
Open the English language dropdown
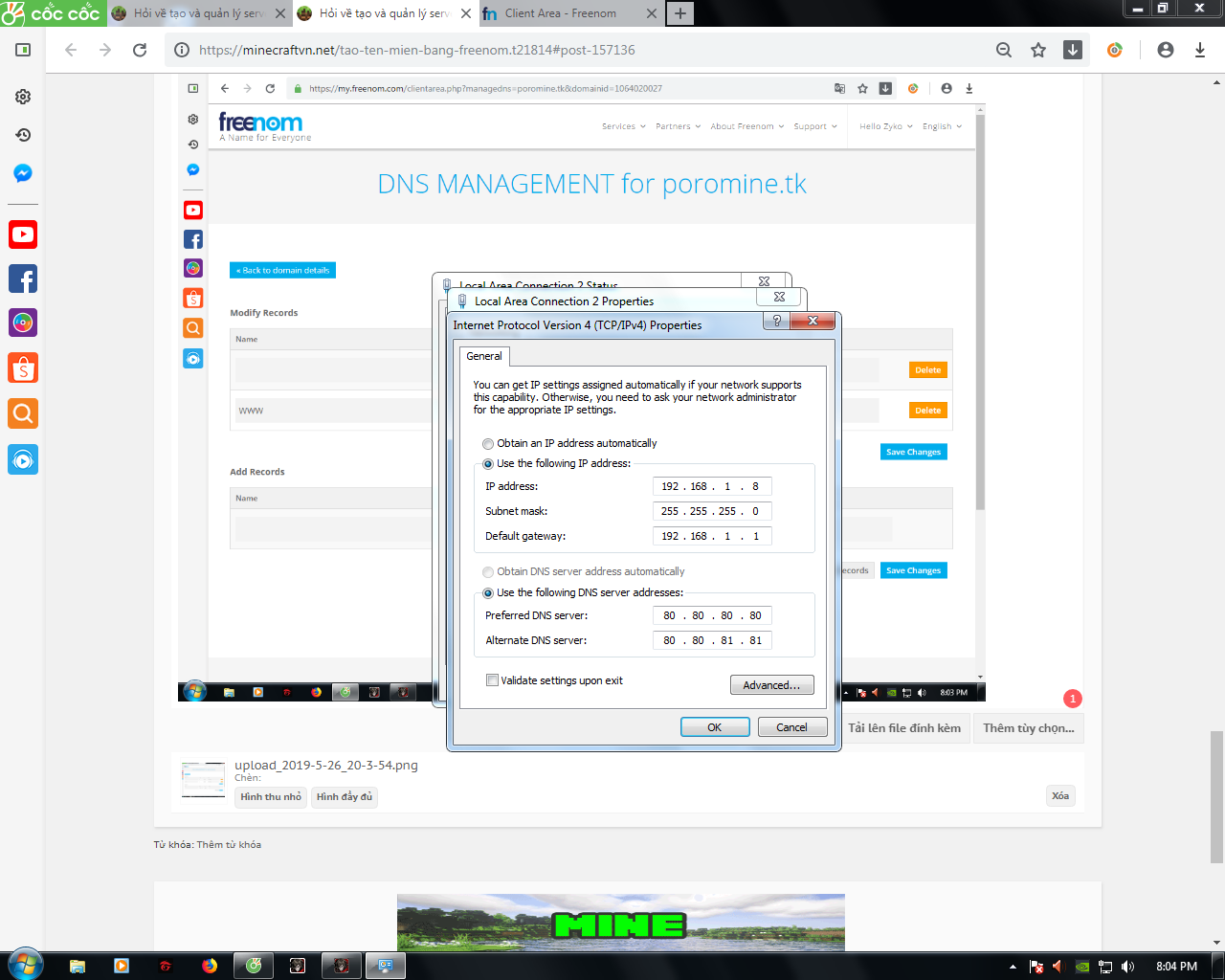tap(943, 126)
